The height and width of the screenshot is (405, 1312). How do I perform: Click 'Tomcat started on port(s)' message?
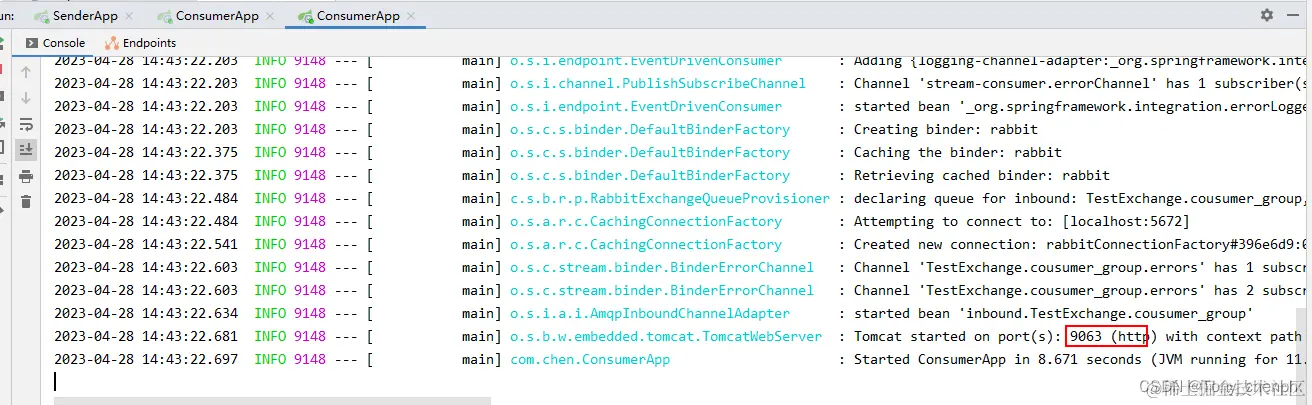1077,336
